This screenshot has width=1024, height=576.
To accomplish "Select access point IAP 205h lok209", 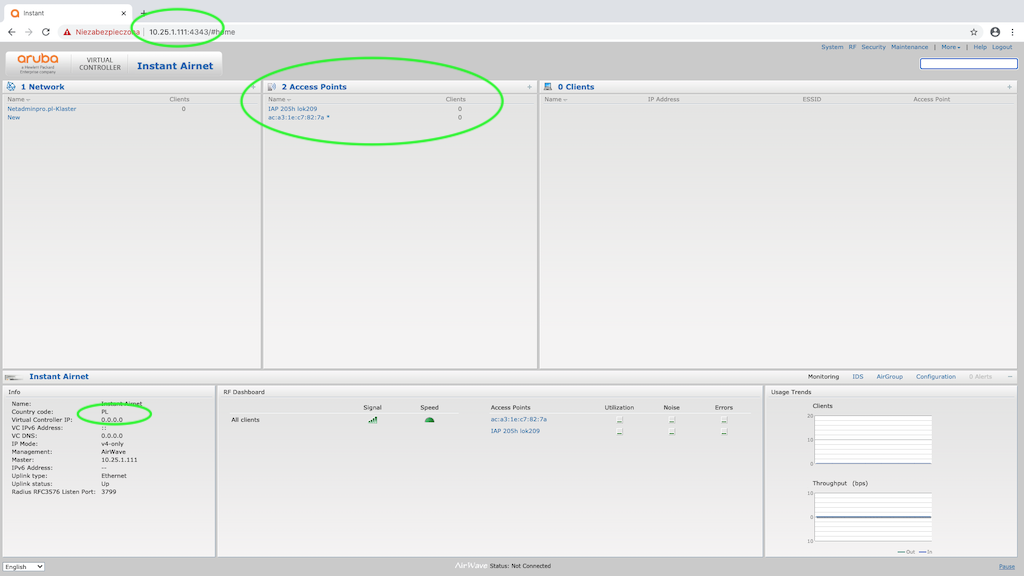I will pyautogui.click(x=292, y=109).
